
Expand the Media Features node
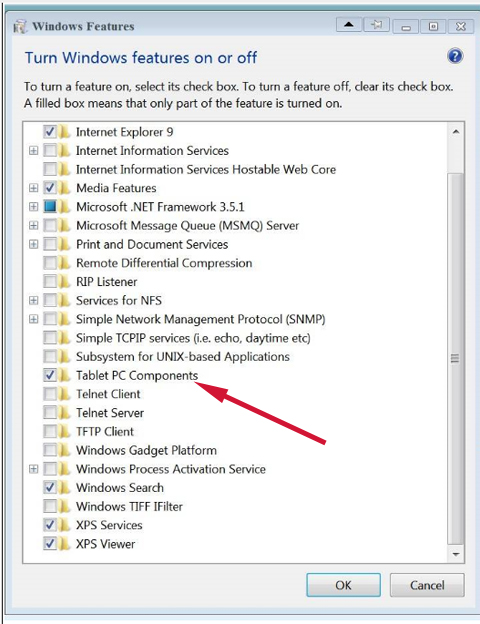tap(33, 188)
